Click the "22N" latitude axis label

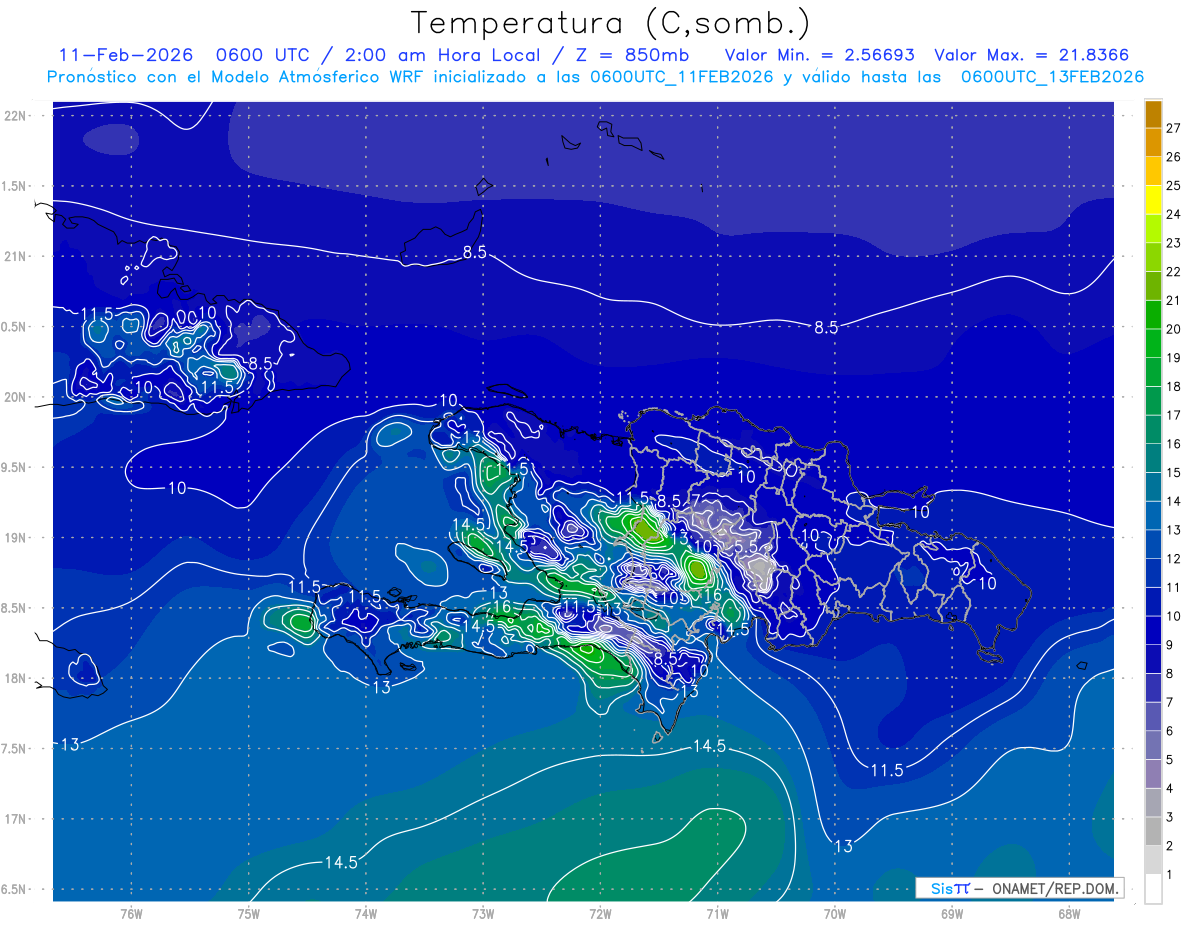pyautogui.click(x=16, y=116)
